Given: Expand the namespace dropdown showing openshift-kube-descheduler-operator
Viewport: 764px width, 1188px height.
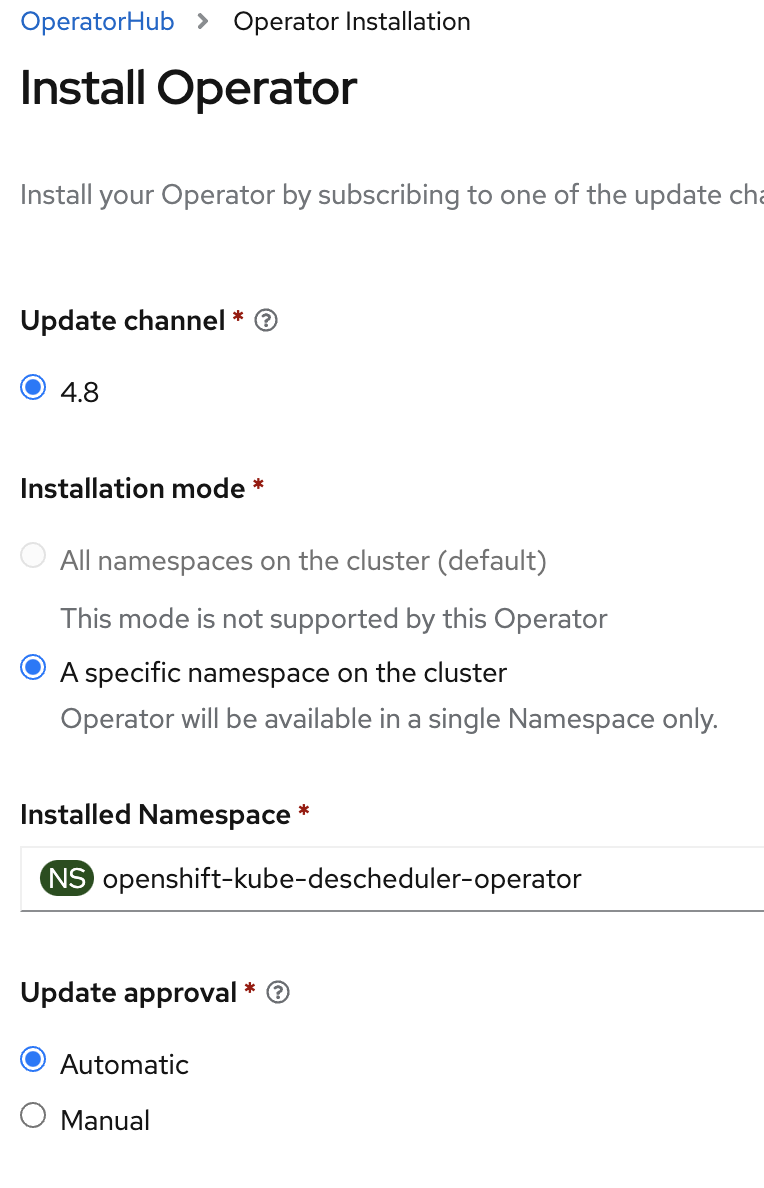Looking at the screenshot, I should (x=390, y=878).
